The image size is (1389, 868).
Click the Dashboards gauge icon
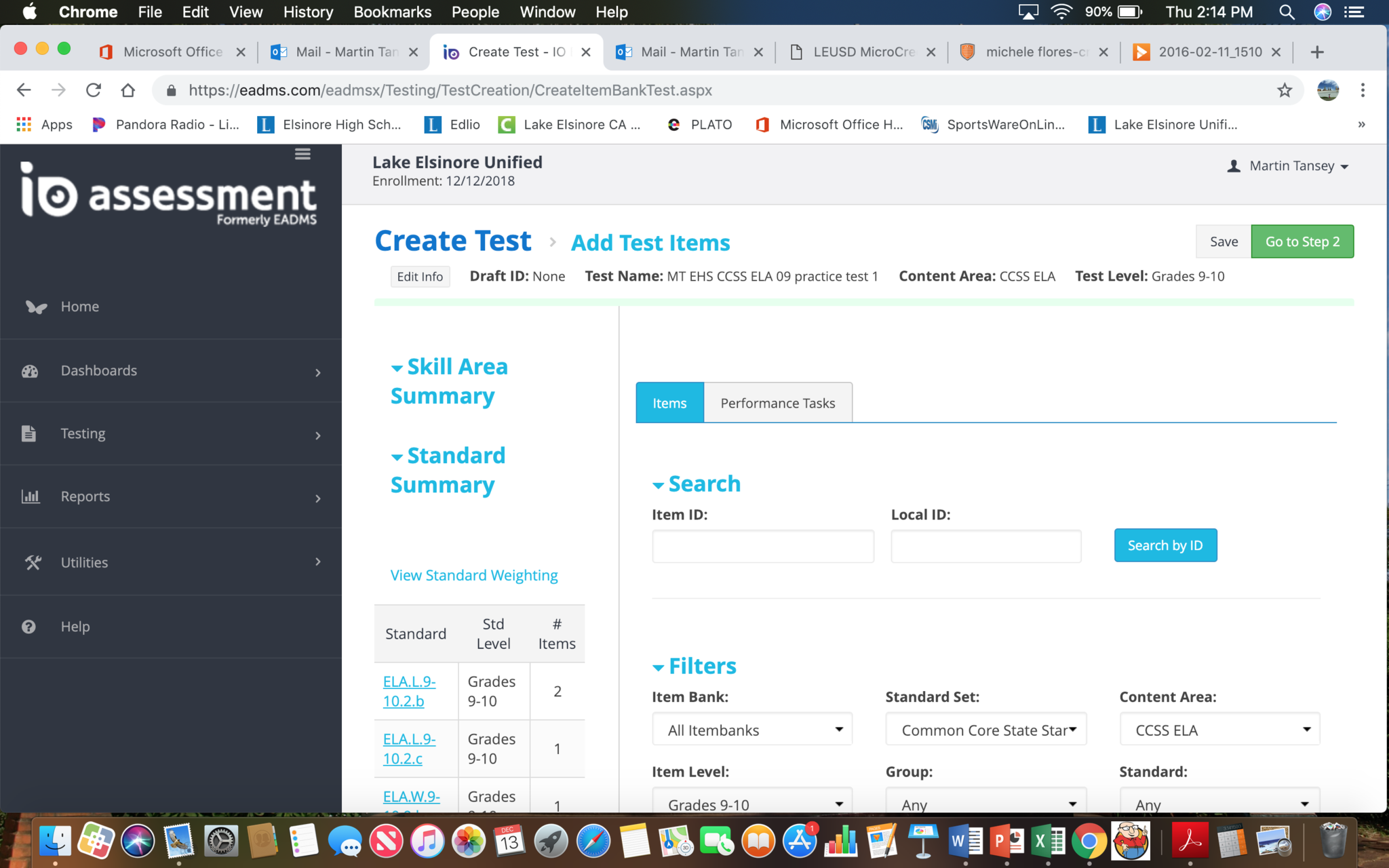(x=30, y=371)
